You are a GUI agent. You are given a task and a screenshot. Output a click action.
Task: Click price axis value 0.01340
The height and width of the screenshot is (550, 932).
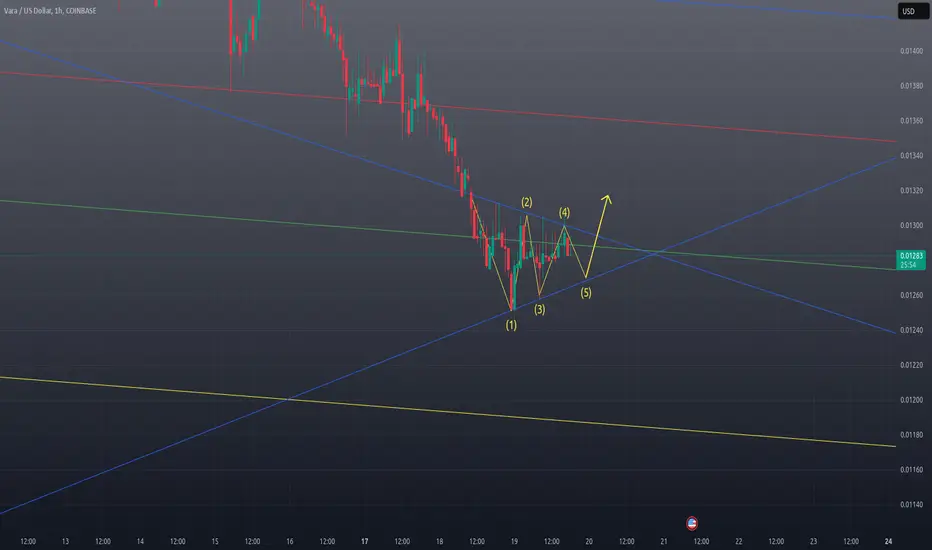911,156
